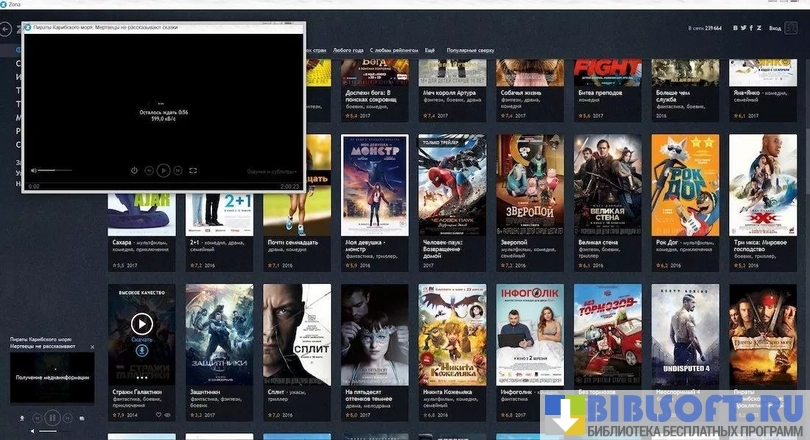This screenshot has height=440, width=810.
Task: Click the power icon in player controls
Action: [135, 170]
